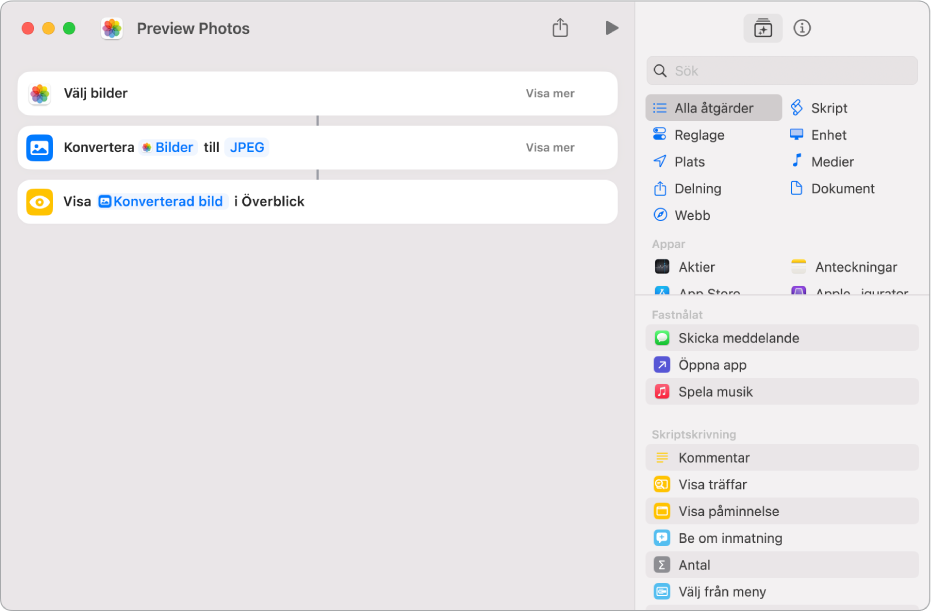Select the Skicka meddelande action
Image resolution: width=931 pixels, height=612 pixels.
[782, 338]
